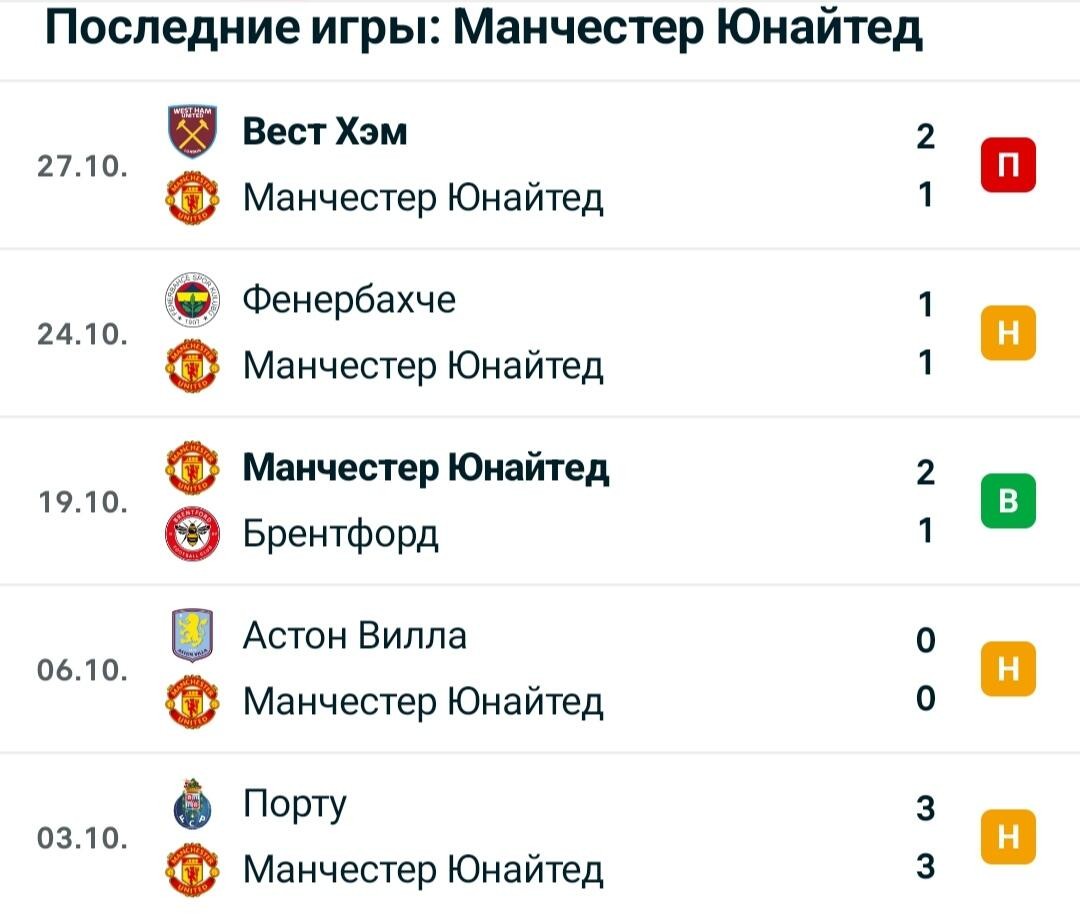Click the red П loss badge
Screen dimensions: 1080x916
click(1008, 165)
